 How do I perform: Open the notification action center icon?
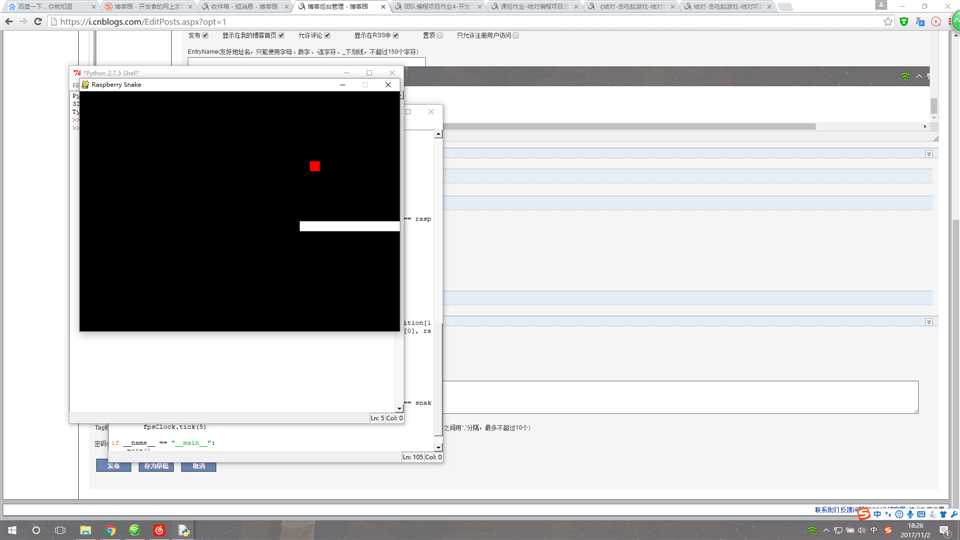coord(945,530)
